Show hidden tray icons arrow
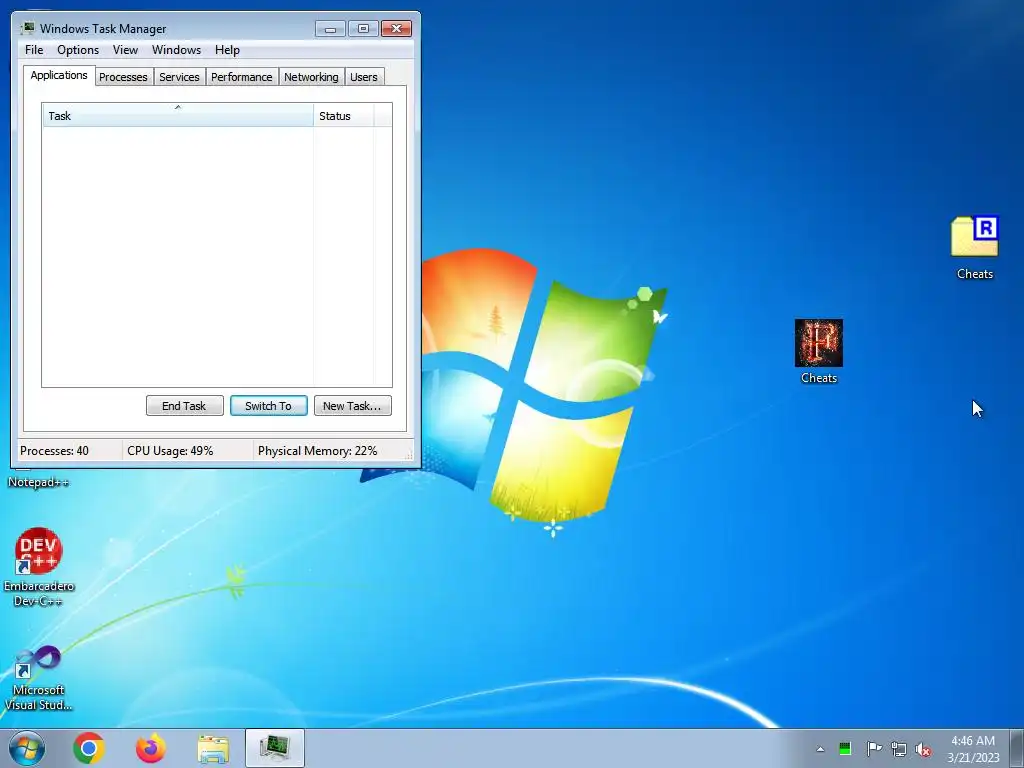Screen dimensions: 1024x768 [x=820, y=749]
